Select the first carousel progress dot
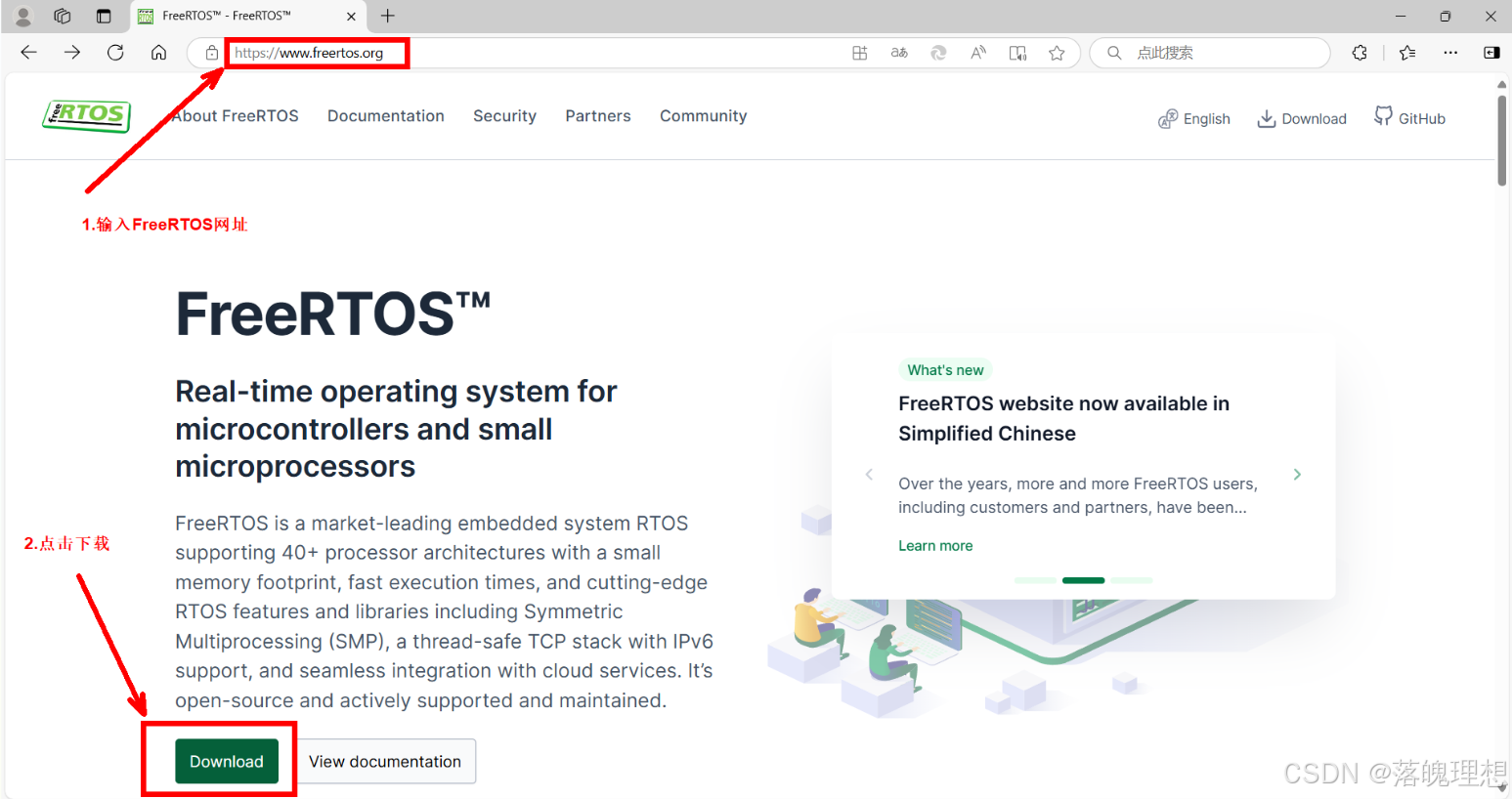This screenshot has height=799, width=1512. coord(1034,579)
